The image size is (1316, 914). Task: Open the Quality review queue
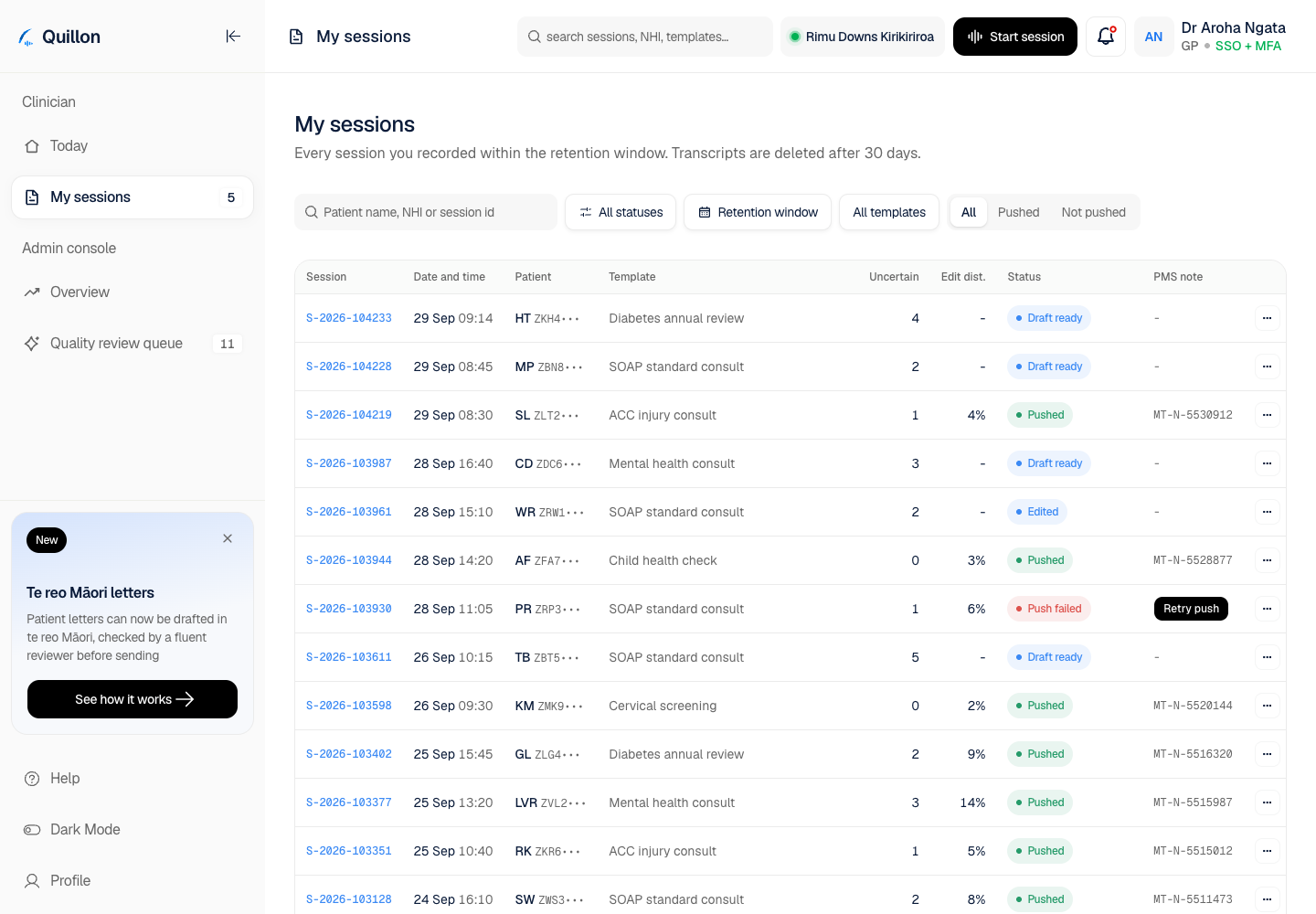click(133, 344)
